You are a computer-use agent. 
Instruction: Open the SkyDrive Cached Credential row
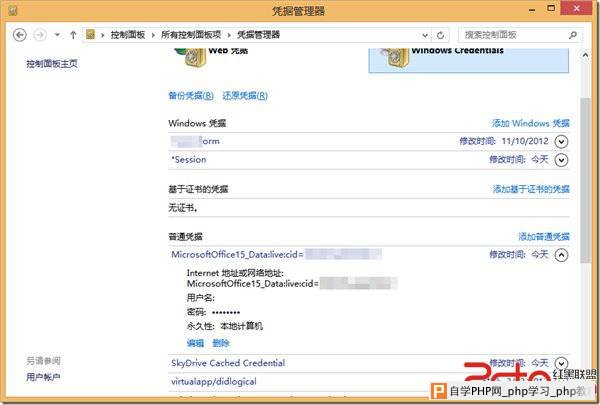coord(369,363)
